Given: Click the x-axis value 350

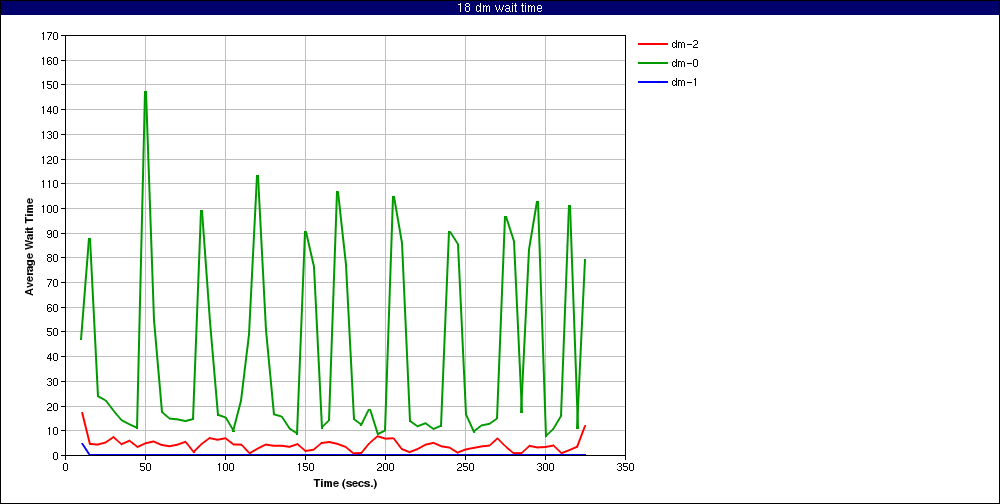Looking at the screenshot, I should 626,467.
